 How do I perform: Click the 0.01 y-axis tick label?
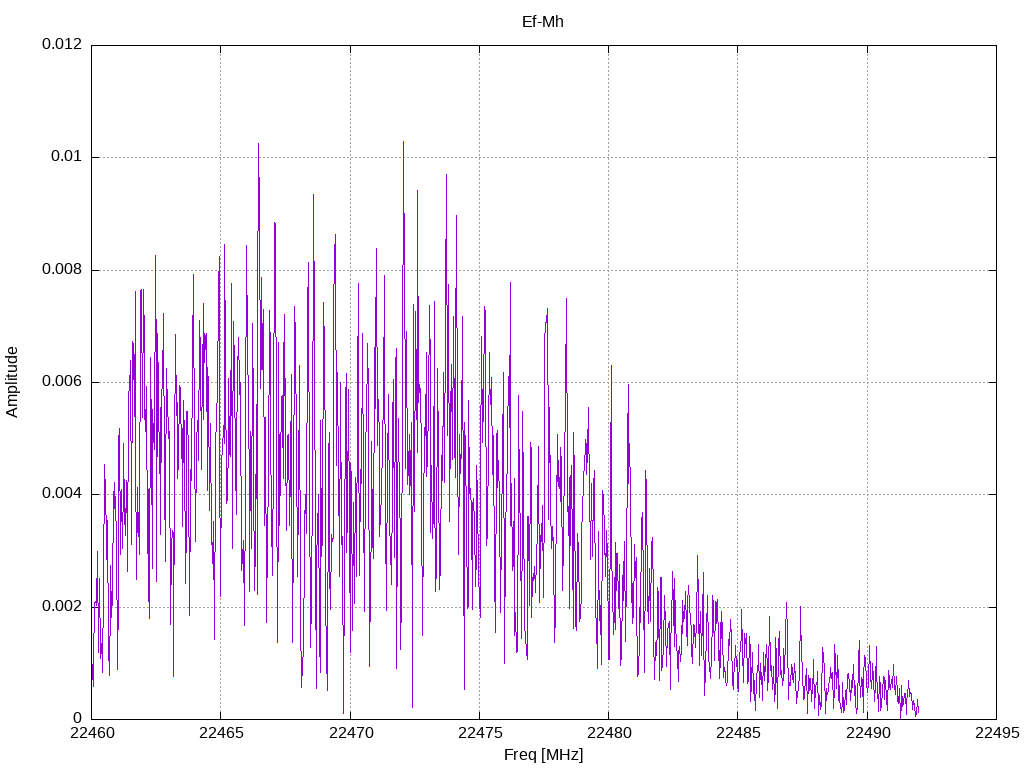[x=67, y=157]
